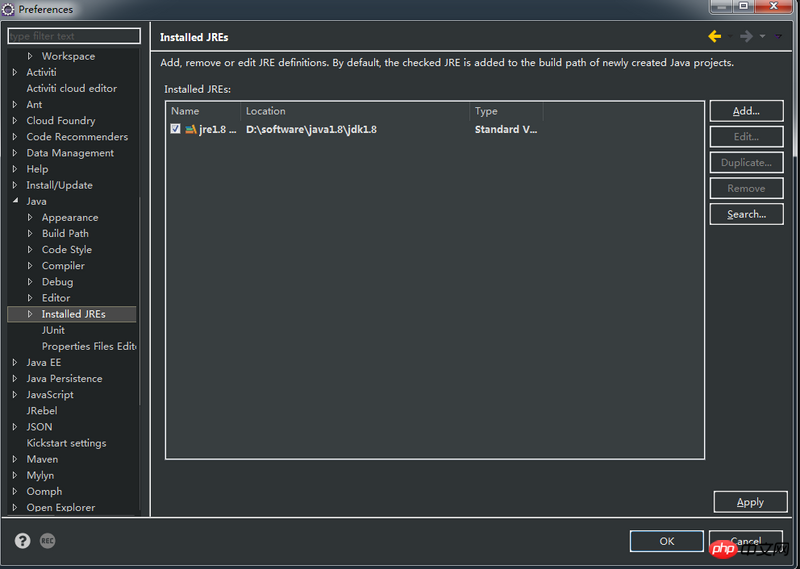The width and height of the screenshot is (800, 569).
Task: Select the JRebel preference page
Action: point(42,411)
